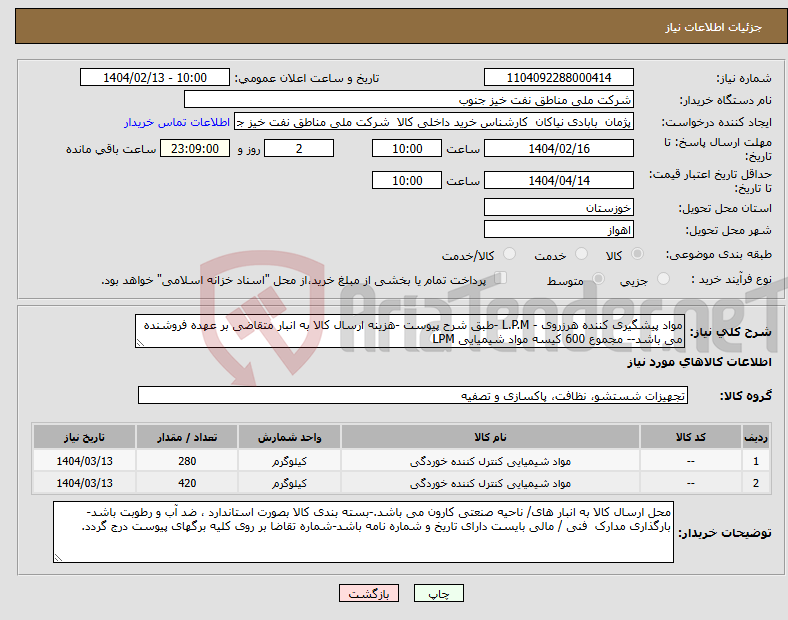Screen dimensions: 788x620
Task: Click the delivery city field اهواز
Action: (x=558, y=229)
